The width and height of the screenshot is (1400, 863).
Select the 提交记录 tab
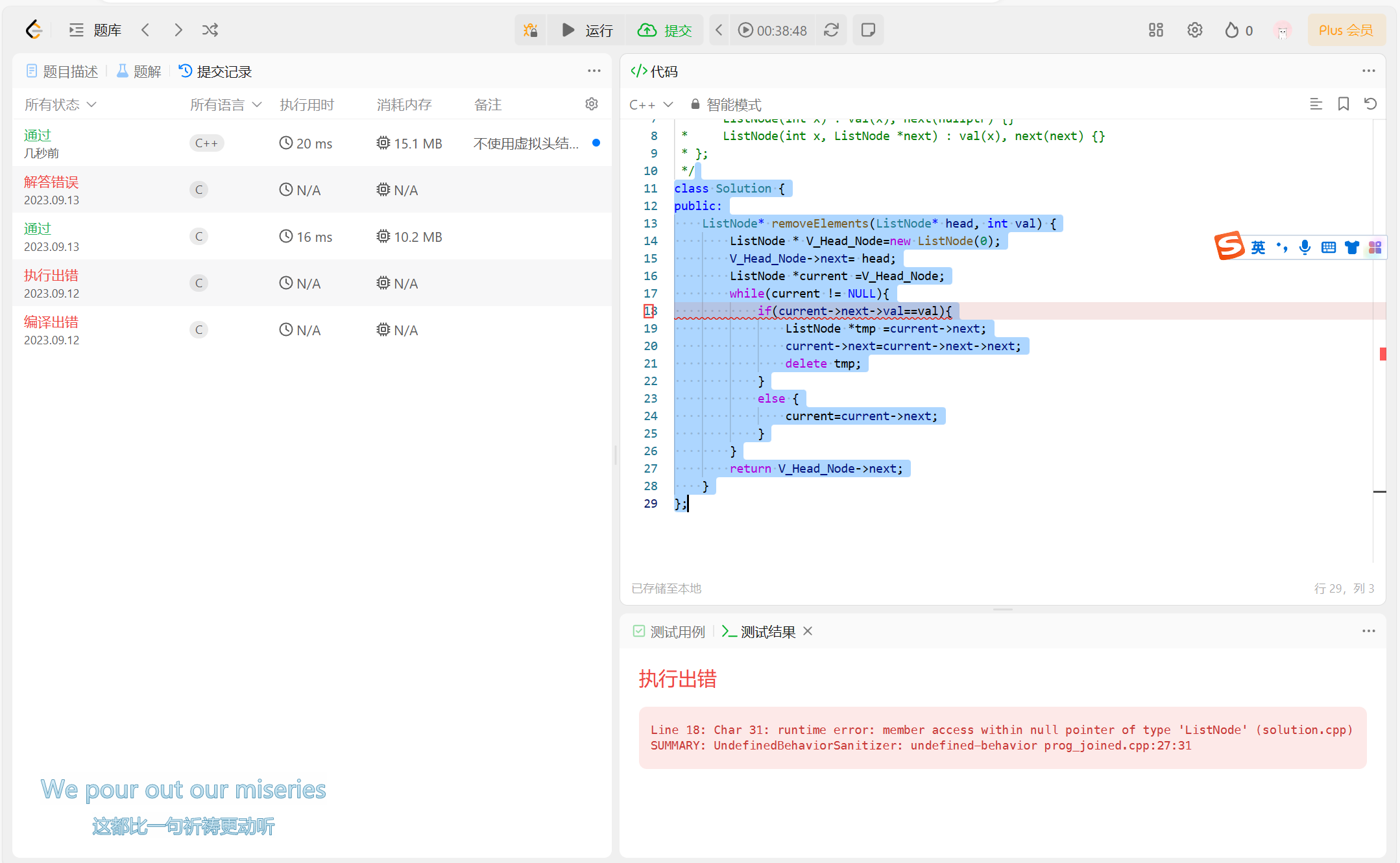click(215, 71)
